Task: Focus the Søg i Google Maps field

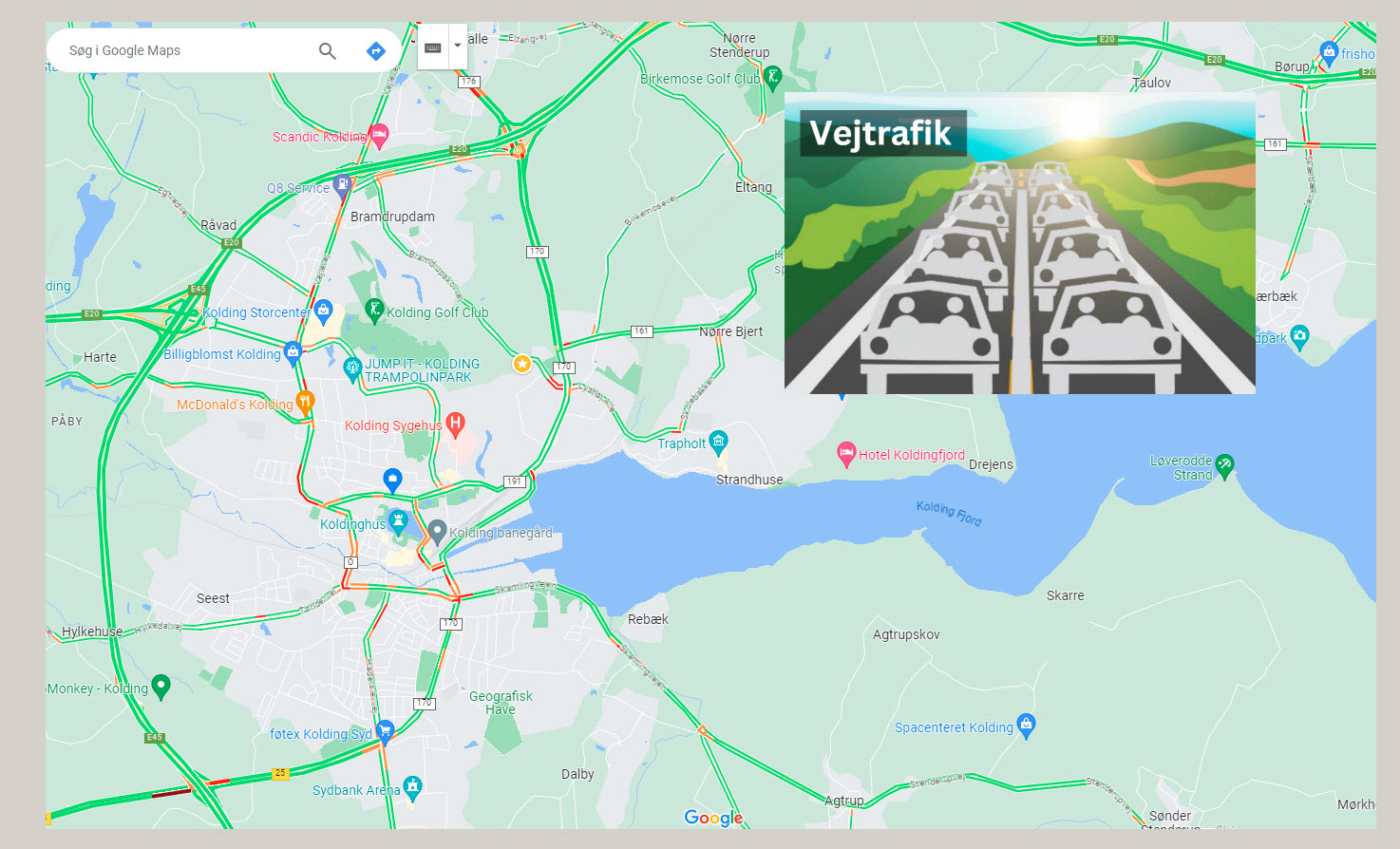Action: (x=185, y=50)
